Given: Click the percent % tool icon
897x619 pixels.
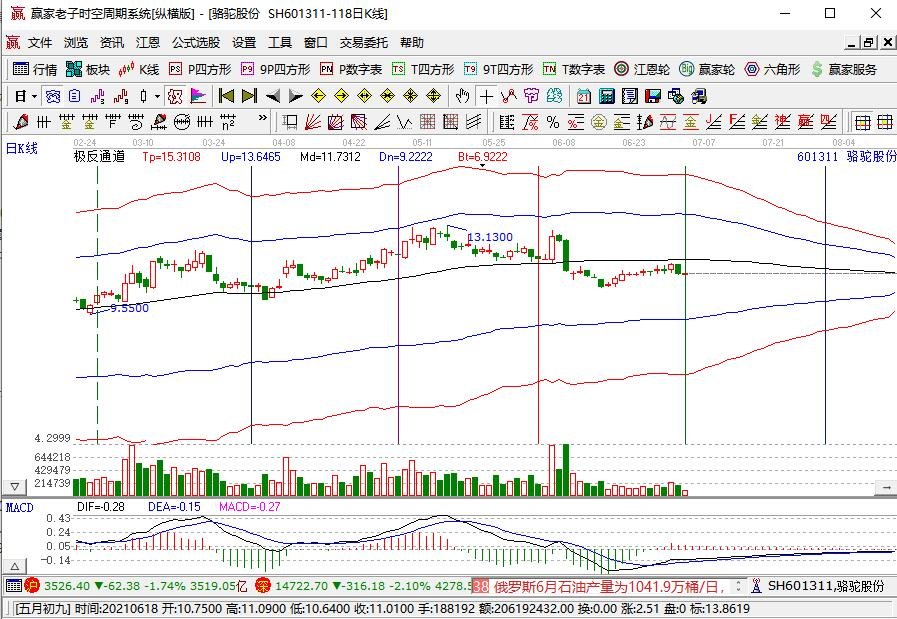Looking at the screenshot, I should [x=553, y=122].
